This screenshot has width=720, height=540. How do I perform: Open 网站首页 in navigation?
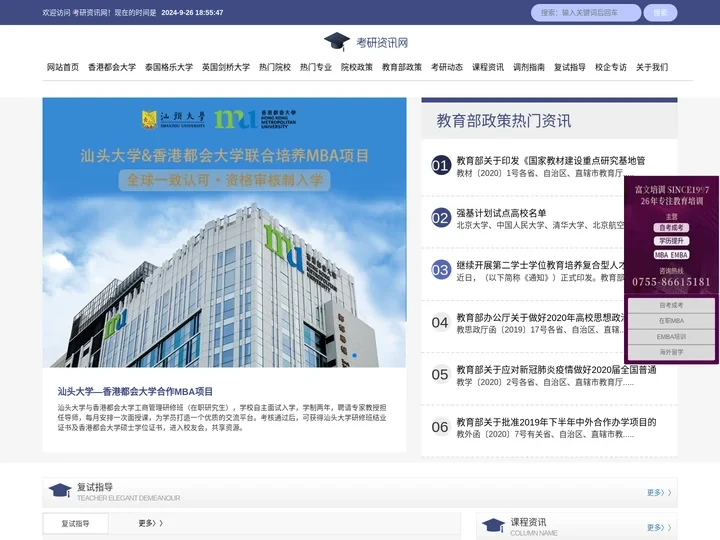[x=63, y=67]
